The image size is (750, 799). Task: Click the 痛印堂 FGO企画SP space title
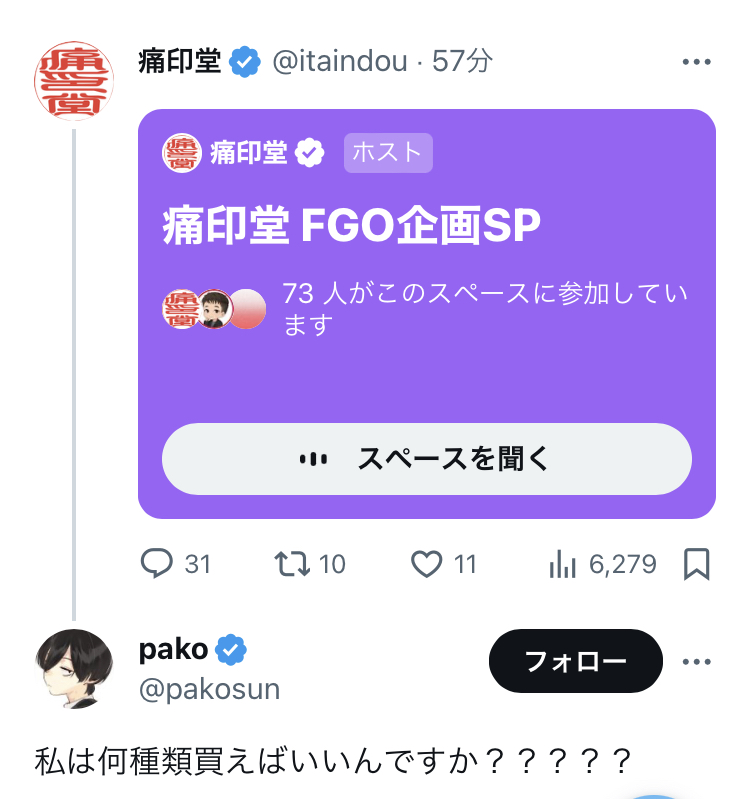(351, 228)
